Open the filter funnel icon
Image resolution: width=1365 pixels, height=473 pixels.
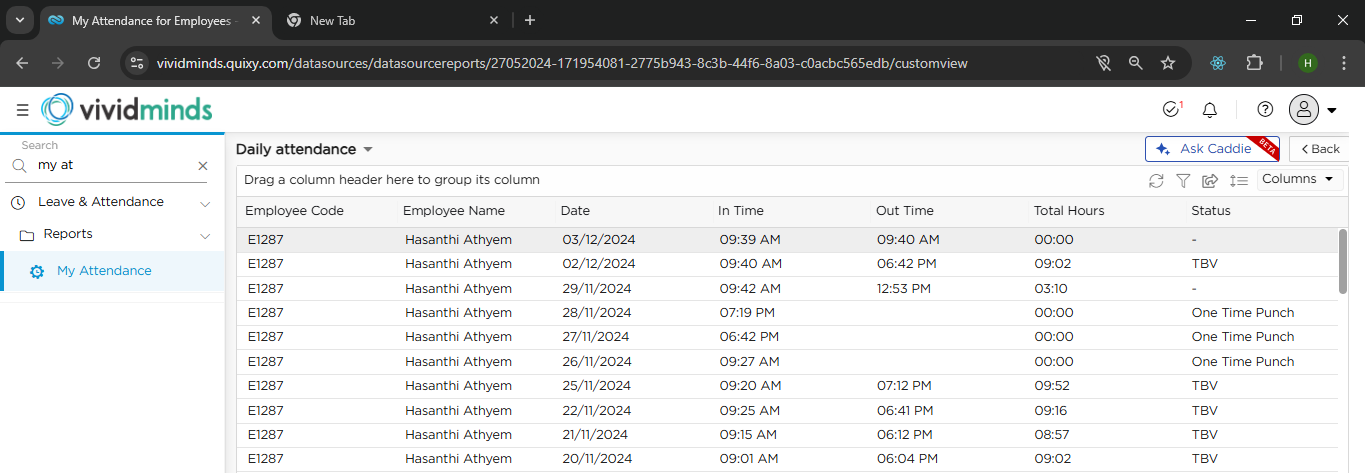pos(1183,180)
